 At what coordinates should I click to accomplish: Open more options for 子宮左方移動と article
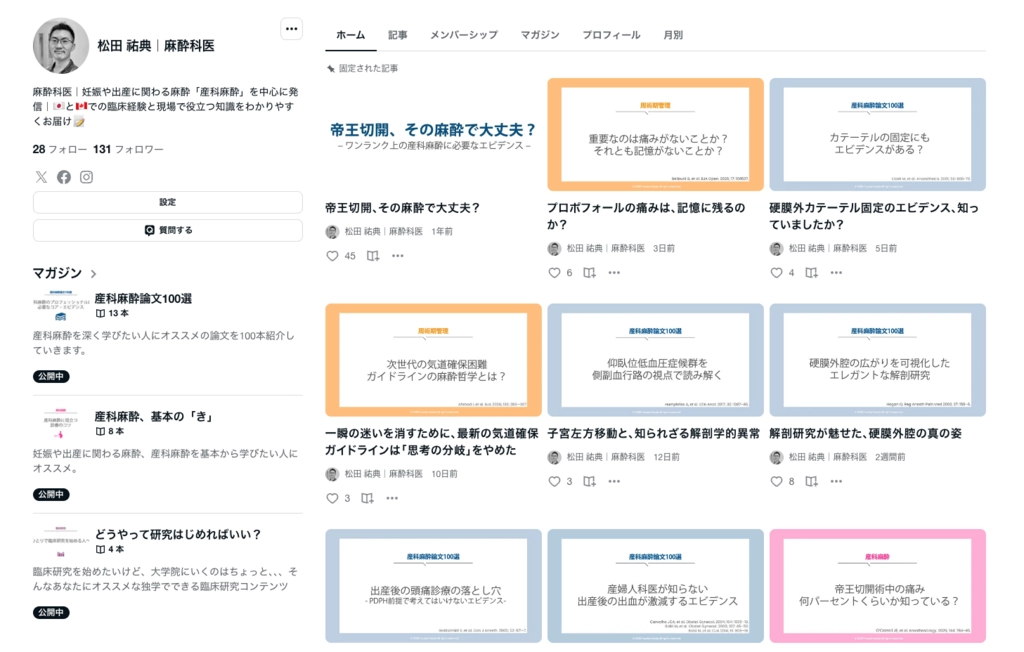click(x=615, y=481)
